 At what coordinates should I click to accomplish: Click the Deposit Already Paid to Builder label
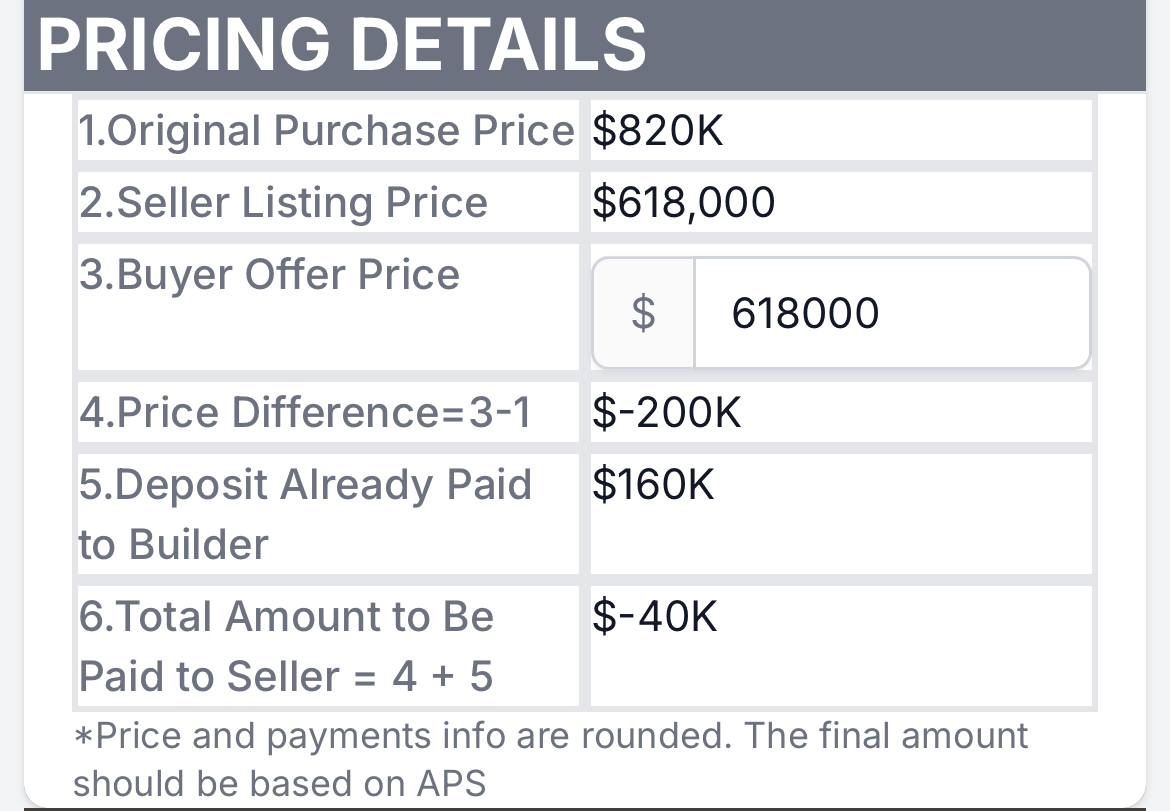pyautogui.click(x=305, y=514)
